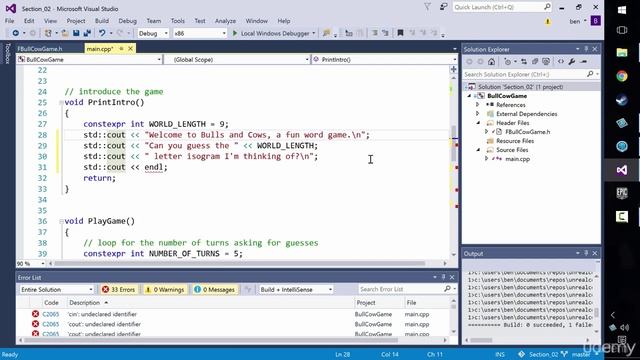Screen dimensions: 640x360
Task: Switch to the FBullCowGame.h tab
Action: tap(40, 49)
